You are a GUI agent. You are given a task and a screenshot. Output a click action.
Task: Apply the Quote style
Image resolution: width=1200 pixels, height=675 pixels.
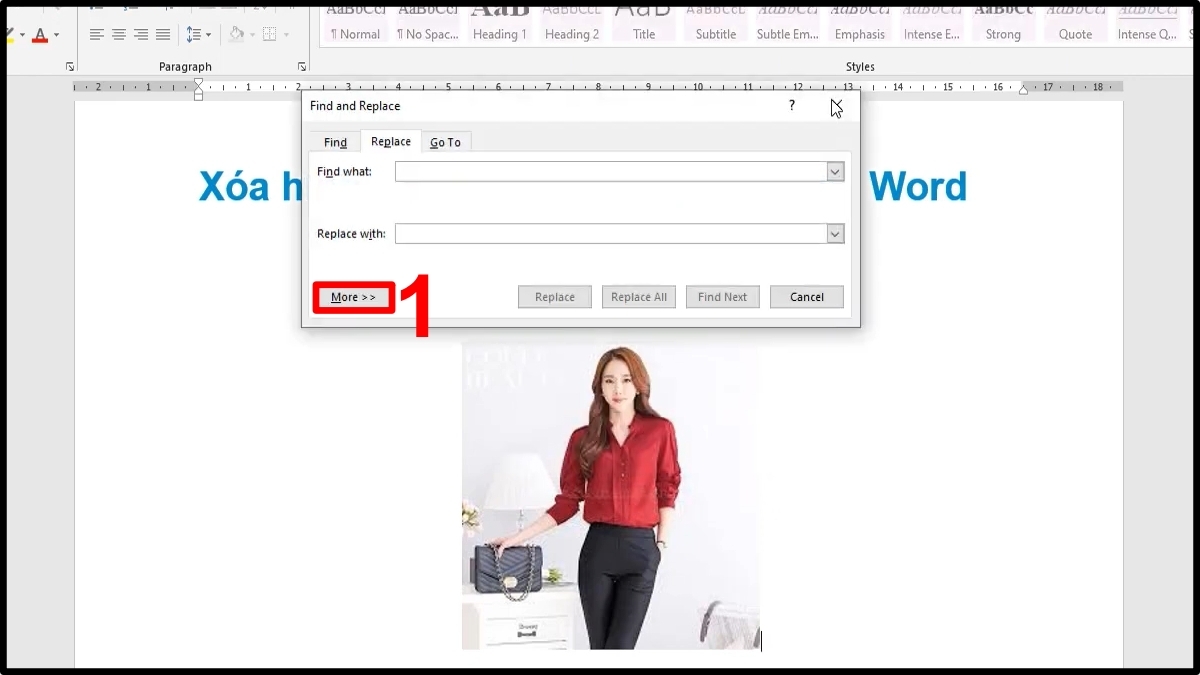coord(1076,24)
